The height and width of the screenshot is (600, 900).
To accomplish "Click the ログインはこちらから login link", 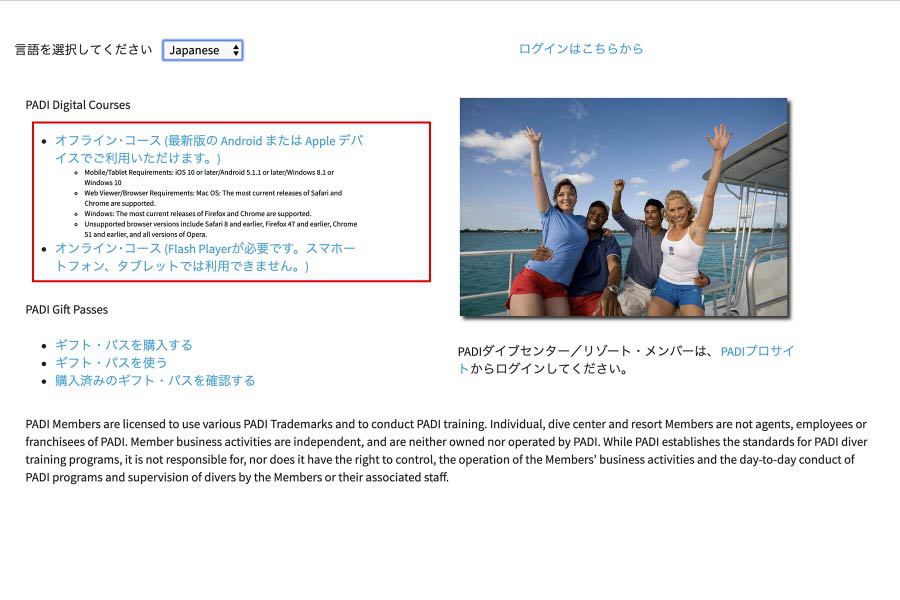I will (580, 49).
